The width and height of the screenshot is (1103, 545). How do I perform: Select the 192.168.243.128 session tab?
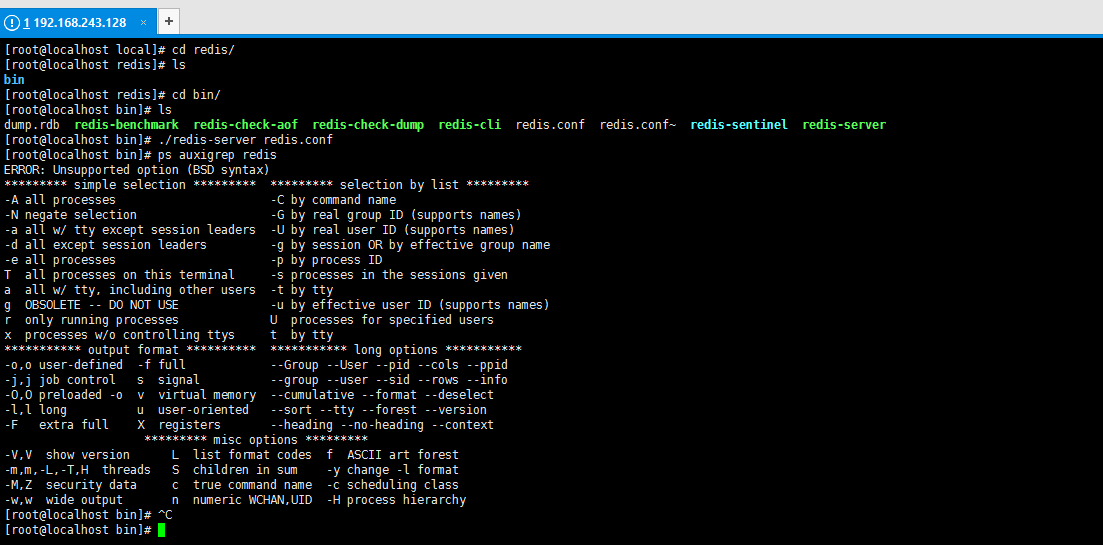pos(77,23)
